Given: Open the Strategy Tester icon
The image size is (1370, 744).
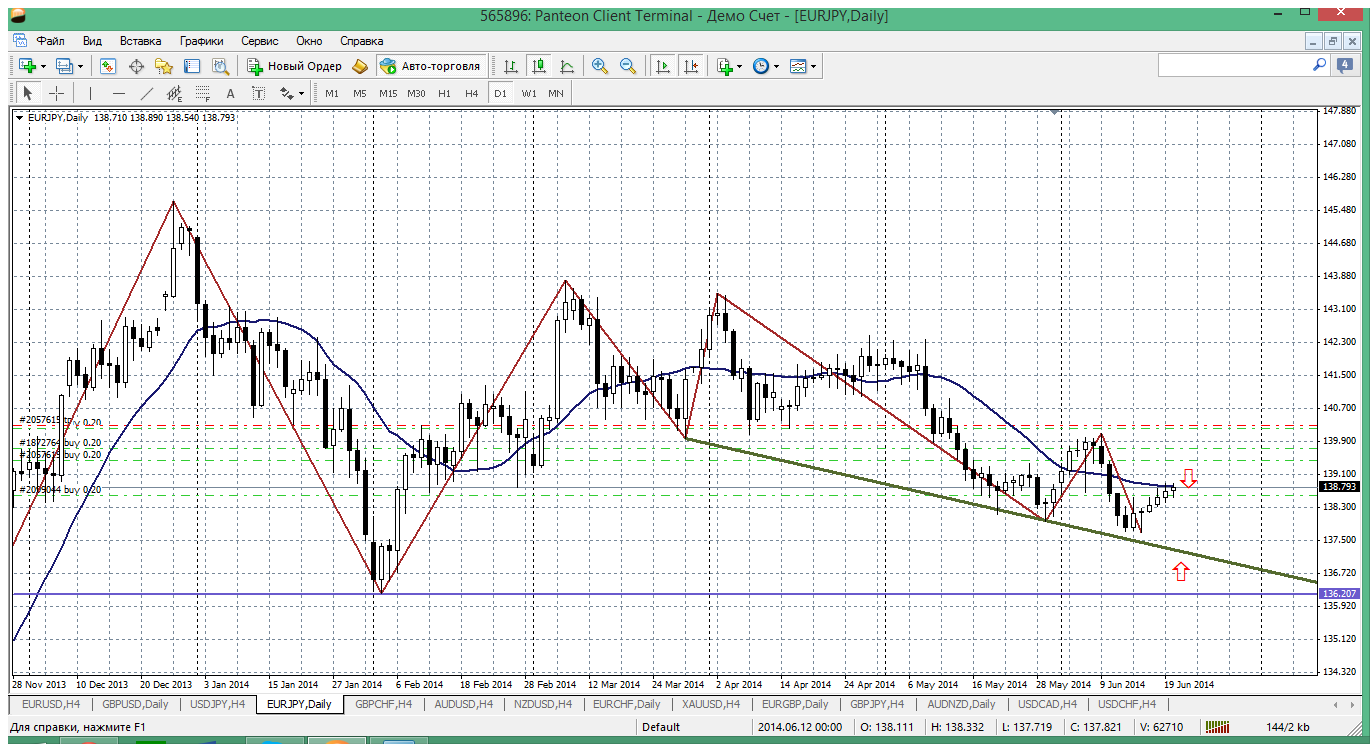Looking at the screenshot, I should click(x=221, y=66).
